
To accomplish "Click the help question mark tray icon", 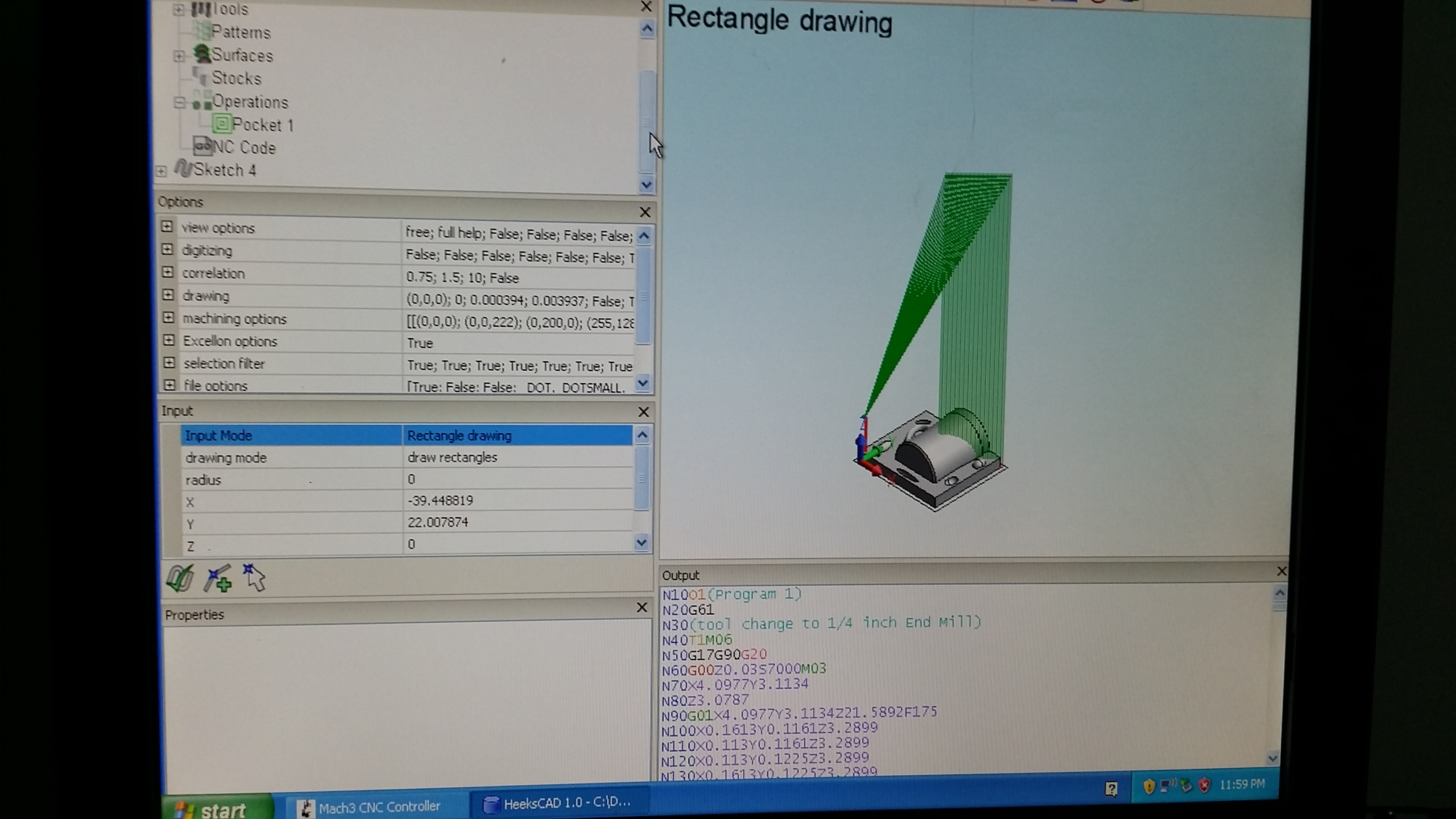I will click(x=1111, y=789).
